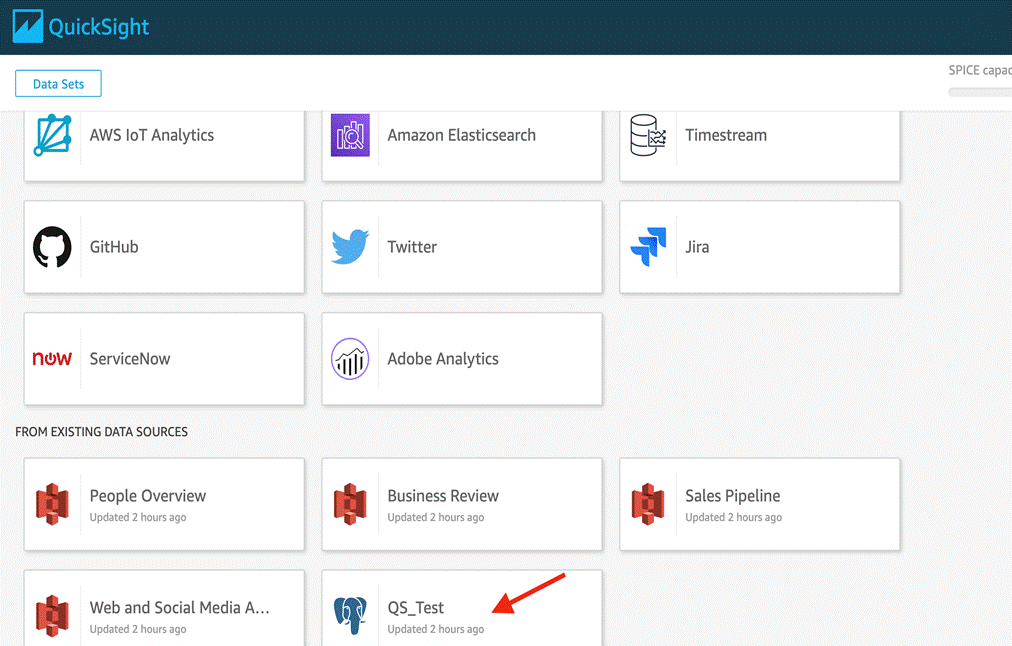This screenshot has width=1012, height=646.
Task: Select the Twitter bird icon
Action: click(x=350, y=247)
